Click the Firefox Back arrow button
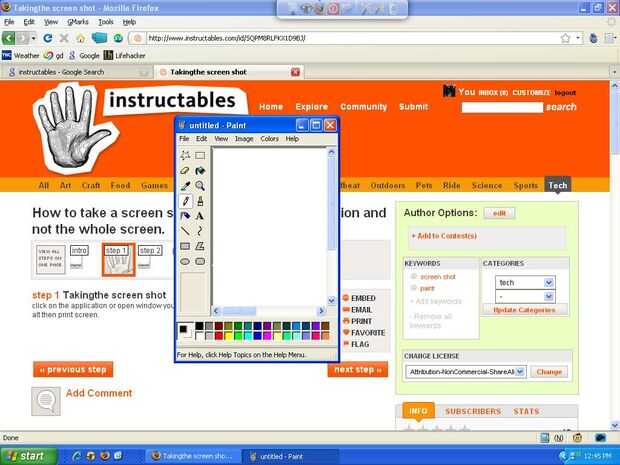 8,38
